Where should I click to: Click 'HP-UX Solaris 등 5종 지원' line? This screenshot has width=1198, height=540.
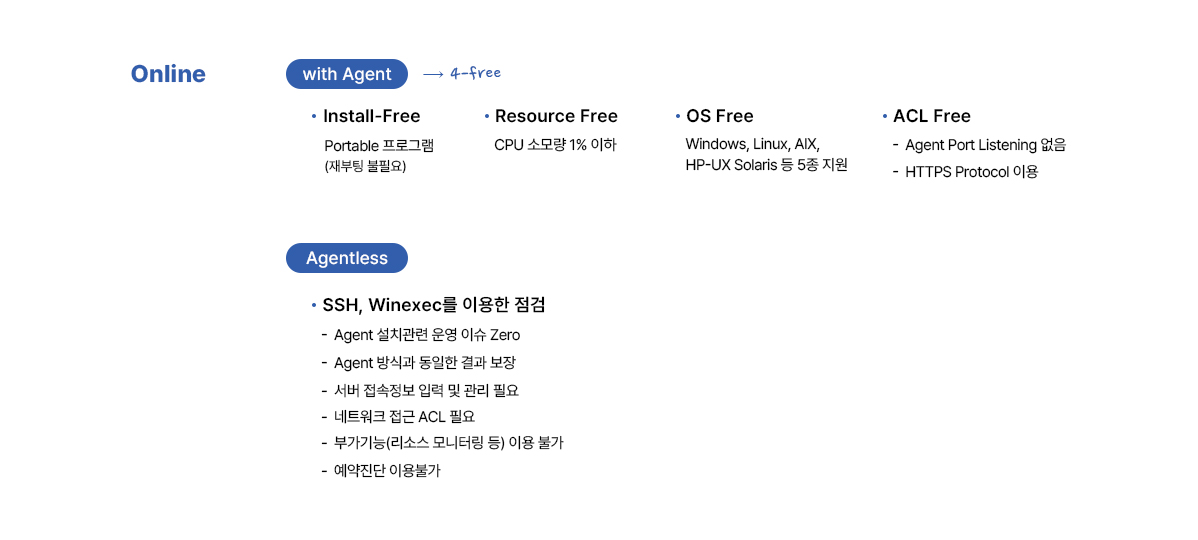point(766,165)
